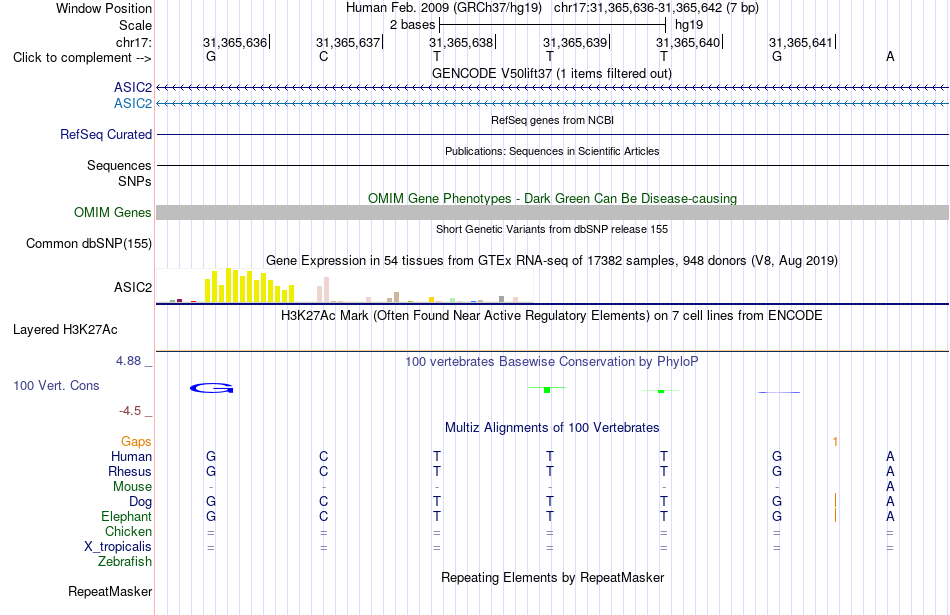Click the GENCODE V50lift37 track title
The image size is (950, 615).
(x=551, y=73)
